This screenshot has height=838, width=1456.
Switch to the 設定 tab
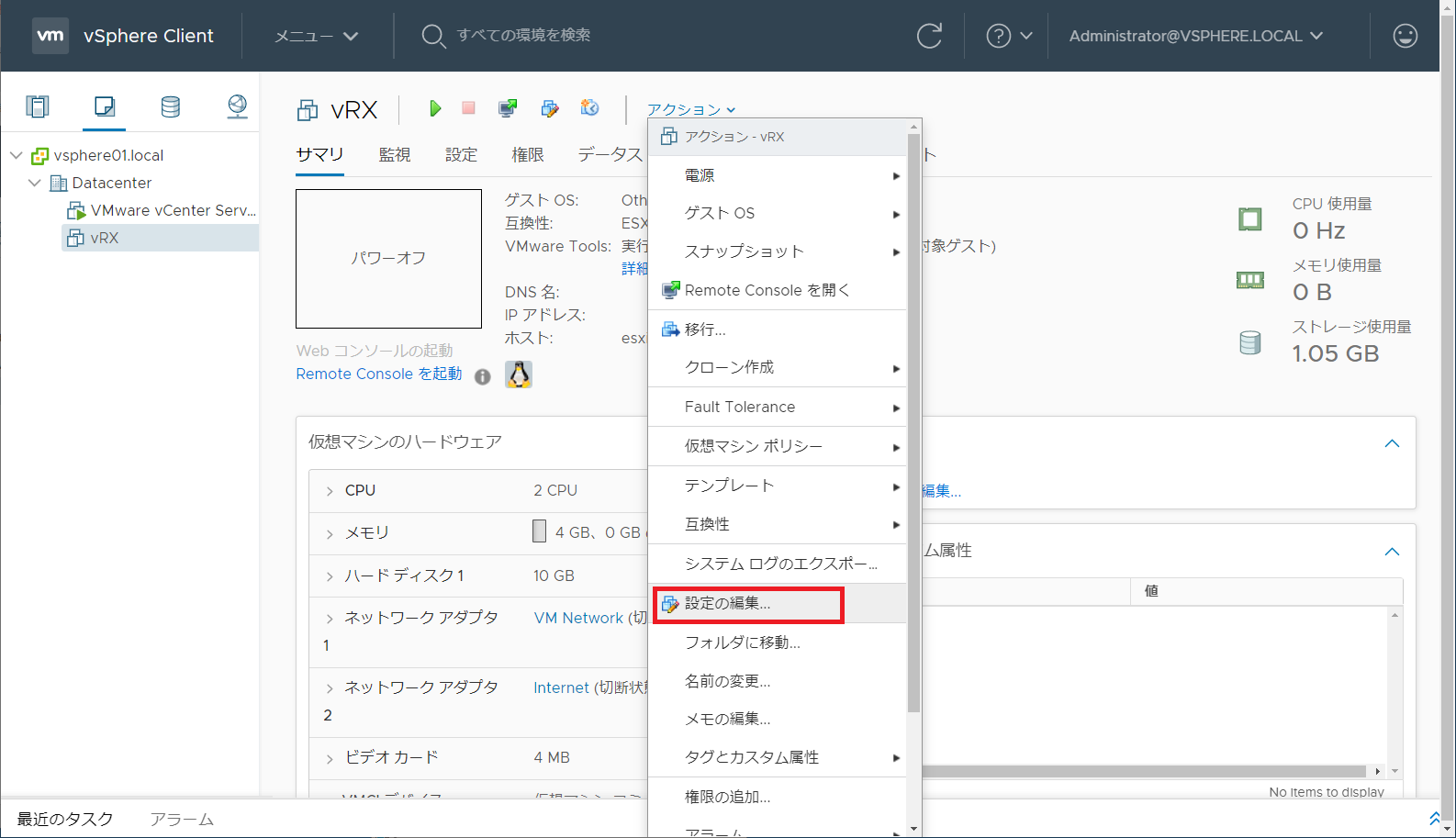(x=461, y=154)
